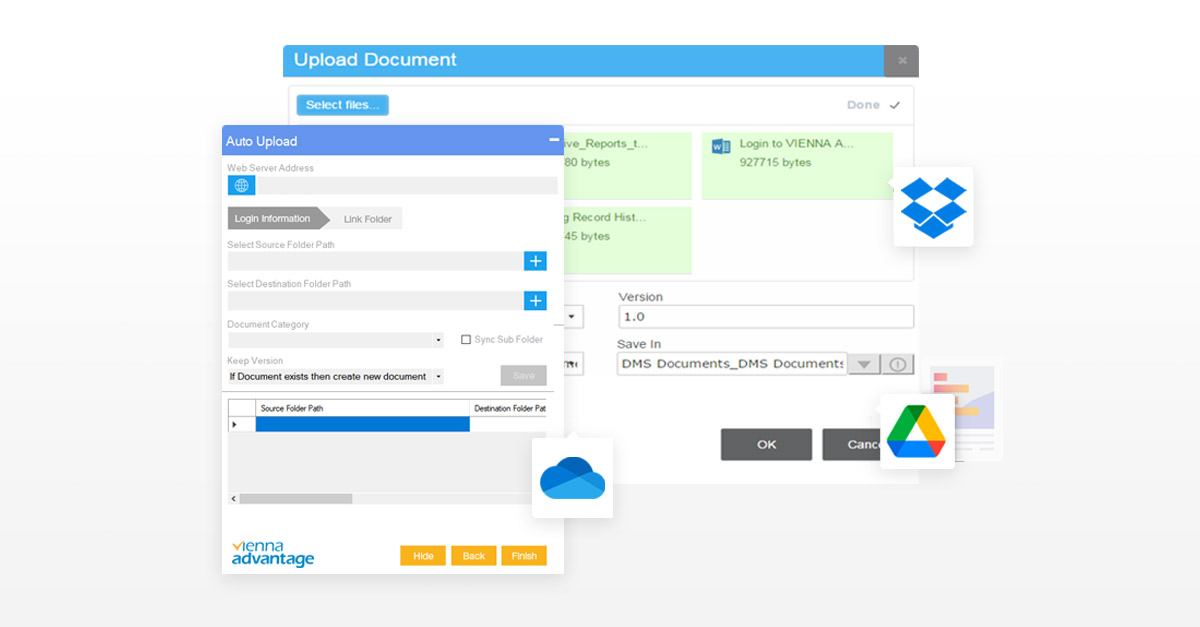Click the Vienna Advantage logo
The height and width of the screenshot is (627, 1200).
(272, 553)
